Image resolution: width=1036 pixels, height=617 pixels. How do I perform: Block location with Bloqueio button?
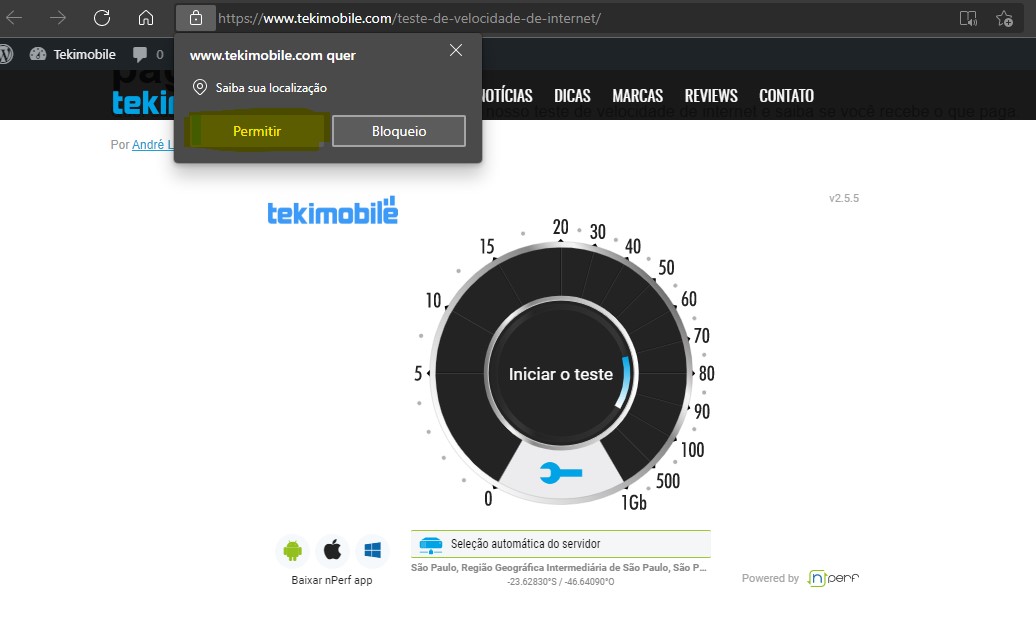pos(398,131)
